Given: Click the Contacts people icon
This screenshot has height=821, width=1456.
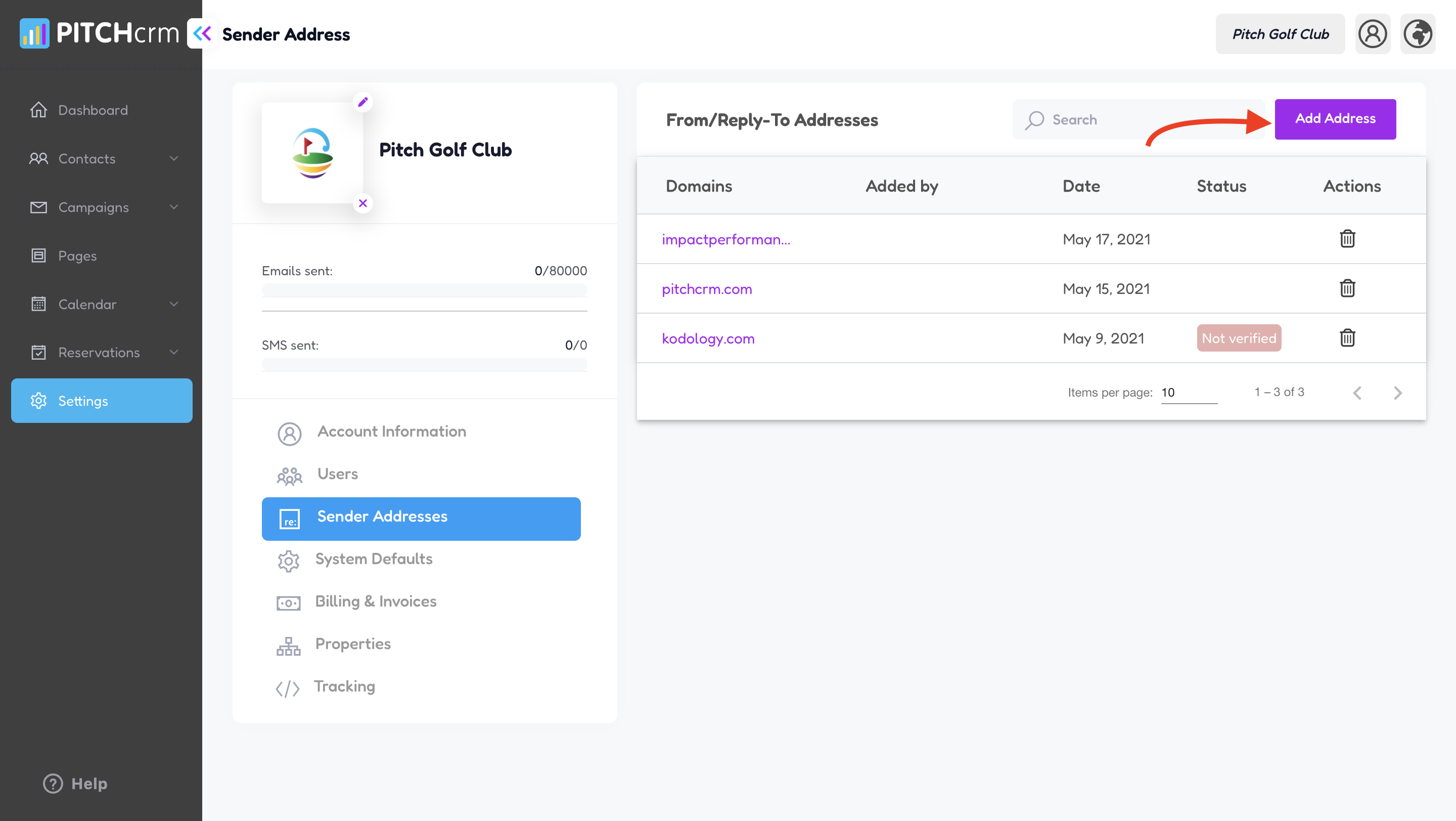Looking at the screenshot, I should click(x=38, y=158).
